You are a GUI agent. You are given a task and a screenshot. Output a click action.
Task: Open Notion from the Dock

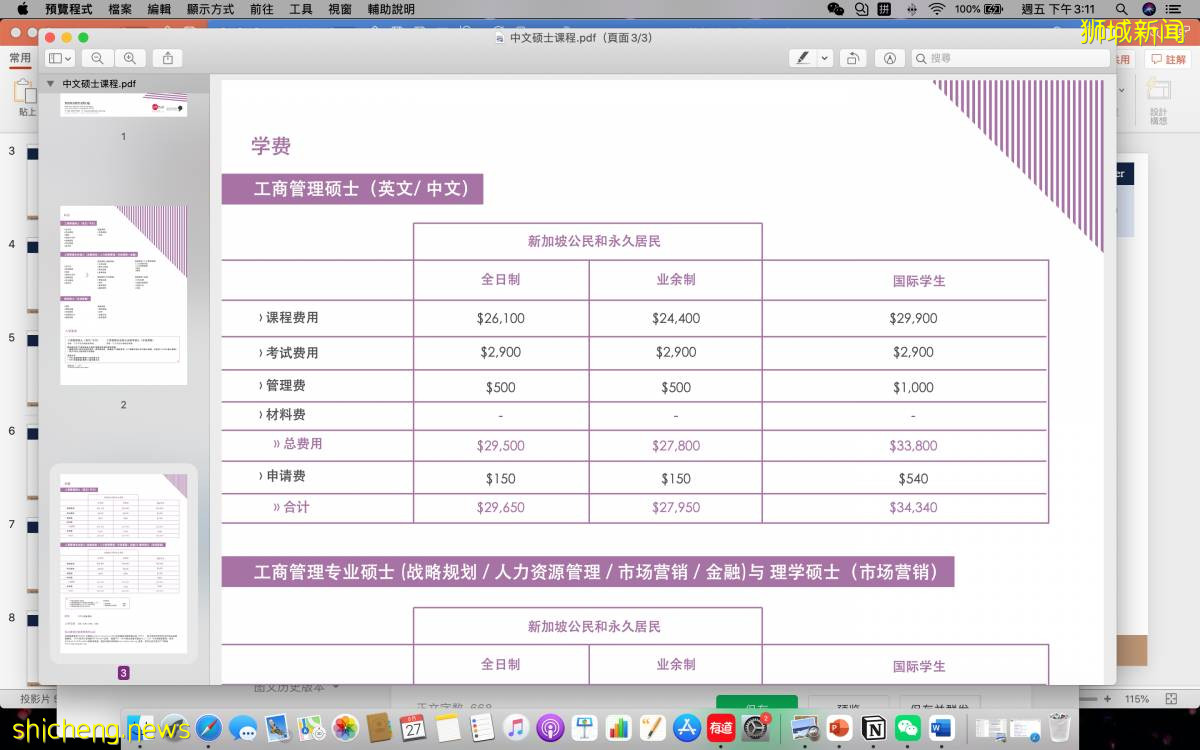[872, 727]
